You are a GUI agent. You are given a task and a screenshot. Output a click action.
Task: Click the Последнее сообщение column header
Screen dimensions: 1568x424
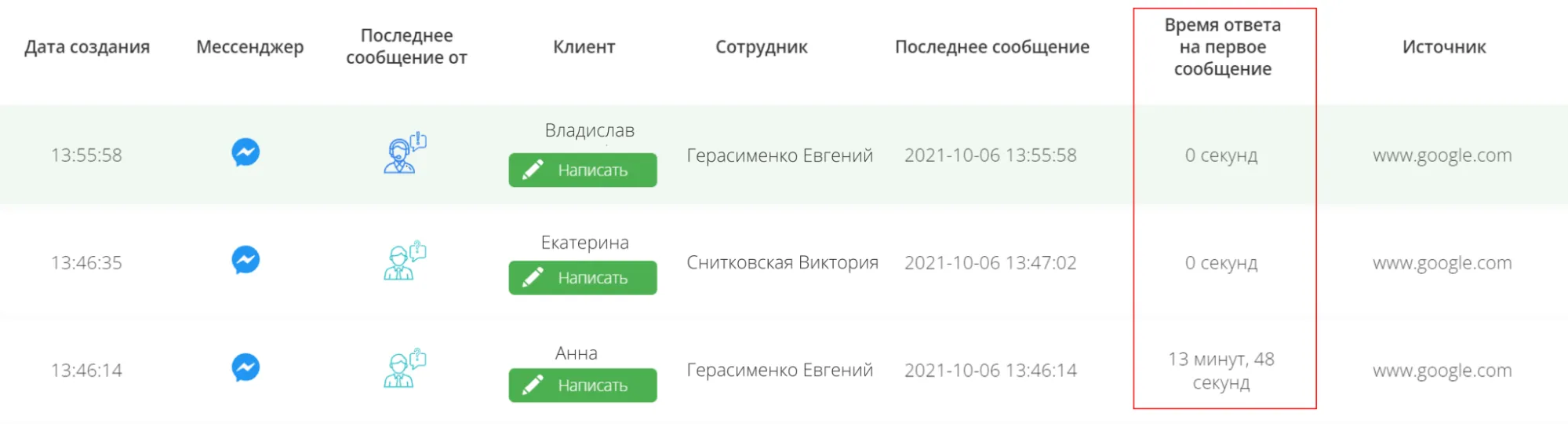[991, 47]
